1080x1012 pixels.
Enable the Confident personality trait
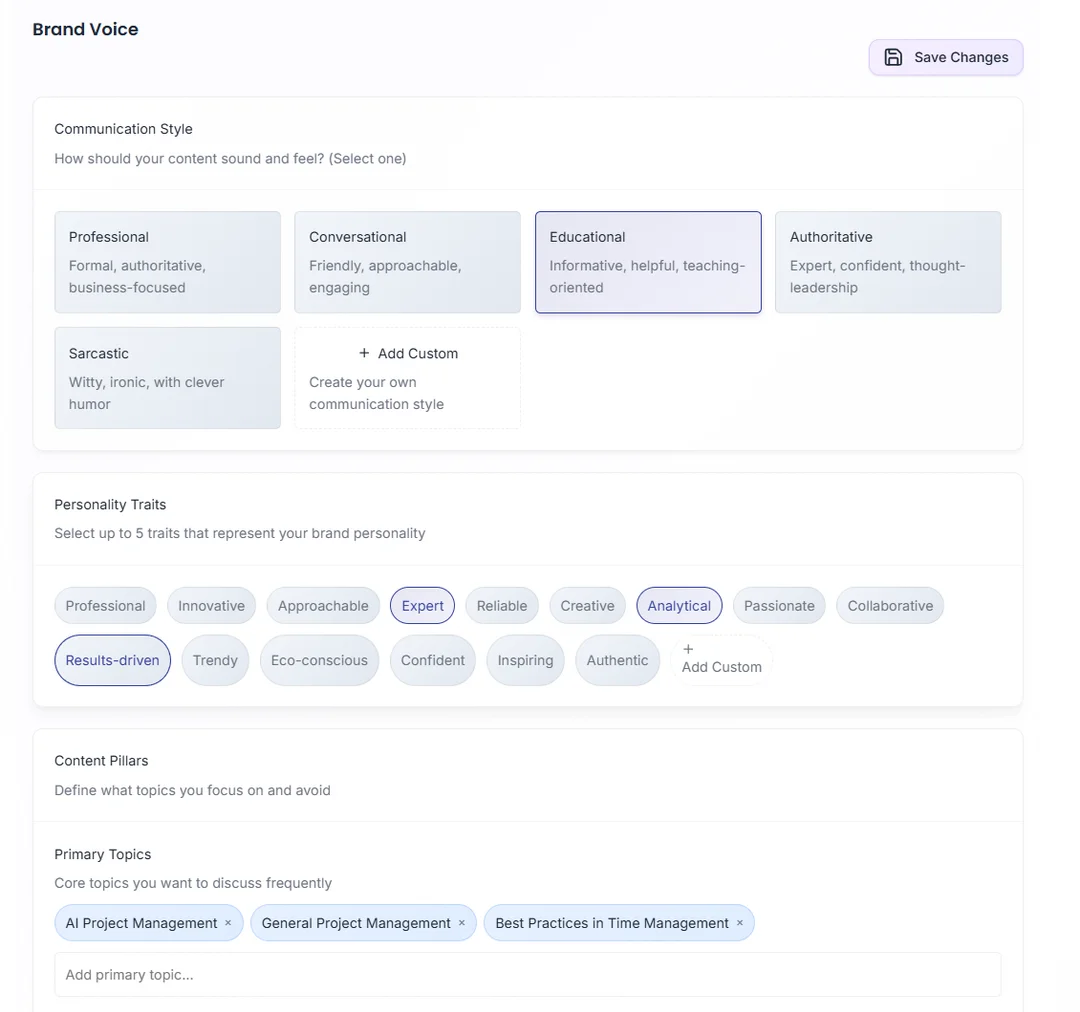[x=432, y=660]
